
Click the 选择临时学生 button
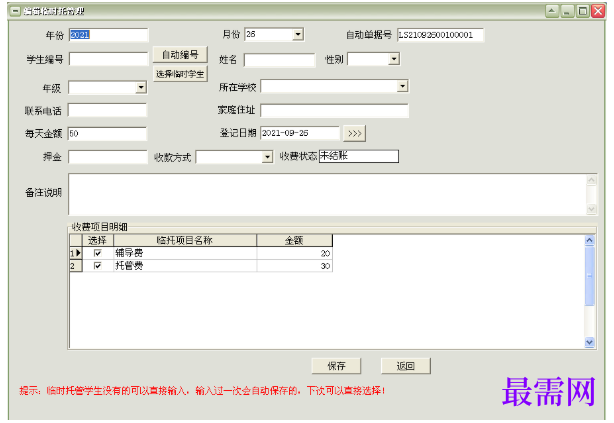pyautogui.click(x=180, y=74)
